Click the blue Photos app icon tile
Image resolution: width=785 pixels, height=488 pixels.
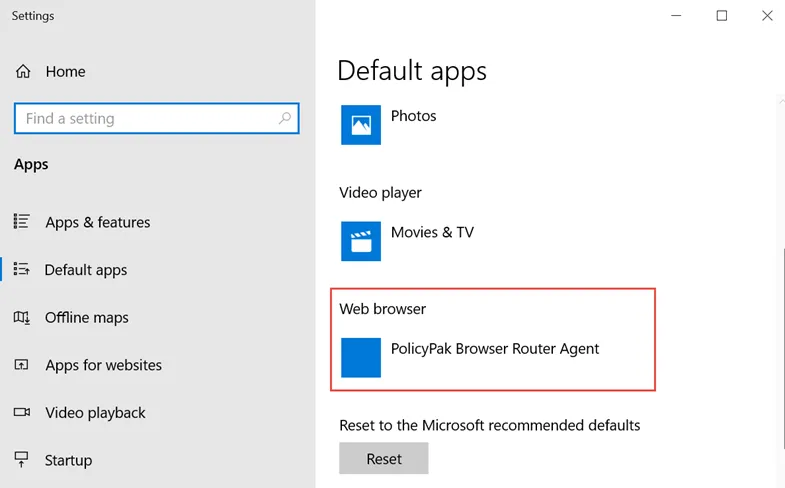pos(361,125)
